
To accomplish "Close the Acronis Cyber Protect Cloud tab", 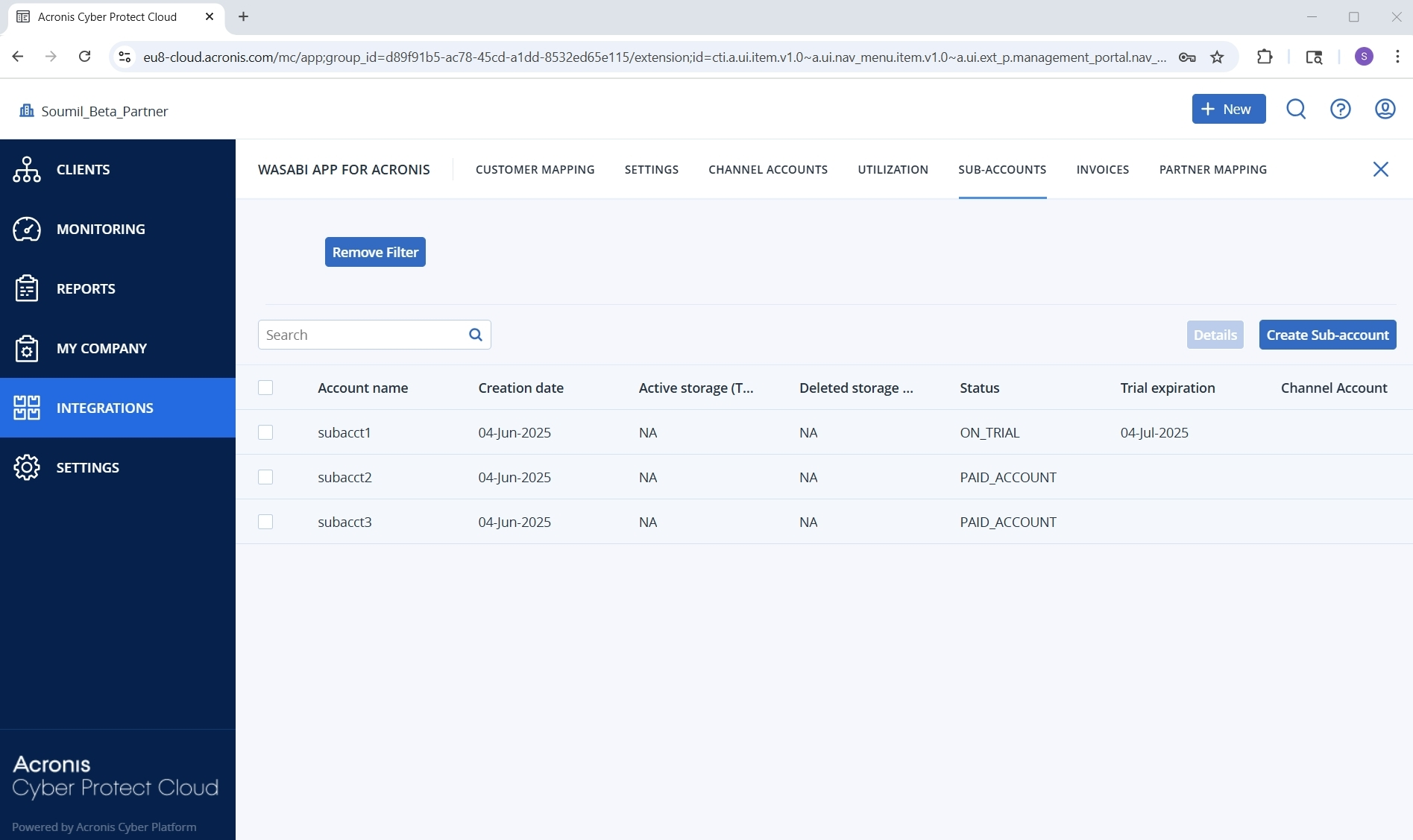I will [x=210, y=16].
